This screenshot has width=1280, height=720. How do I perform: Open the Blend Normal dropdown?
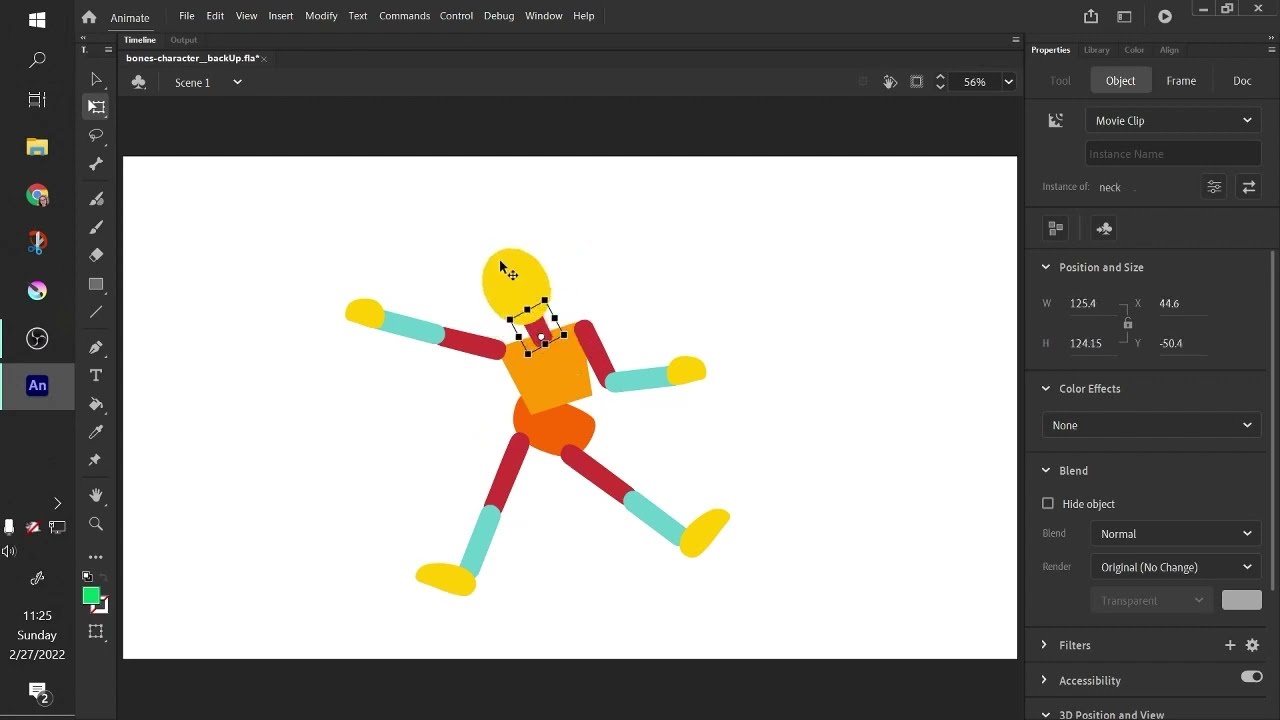(x=1175, y=534)
